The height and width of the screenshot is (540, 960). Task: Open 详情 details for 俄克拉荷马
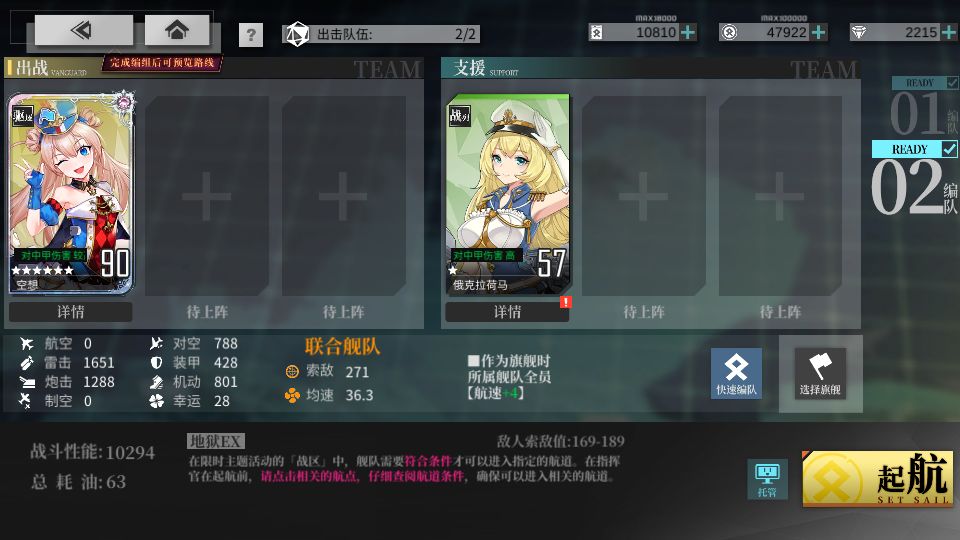point(508,312)
